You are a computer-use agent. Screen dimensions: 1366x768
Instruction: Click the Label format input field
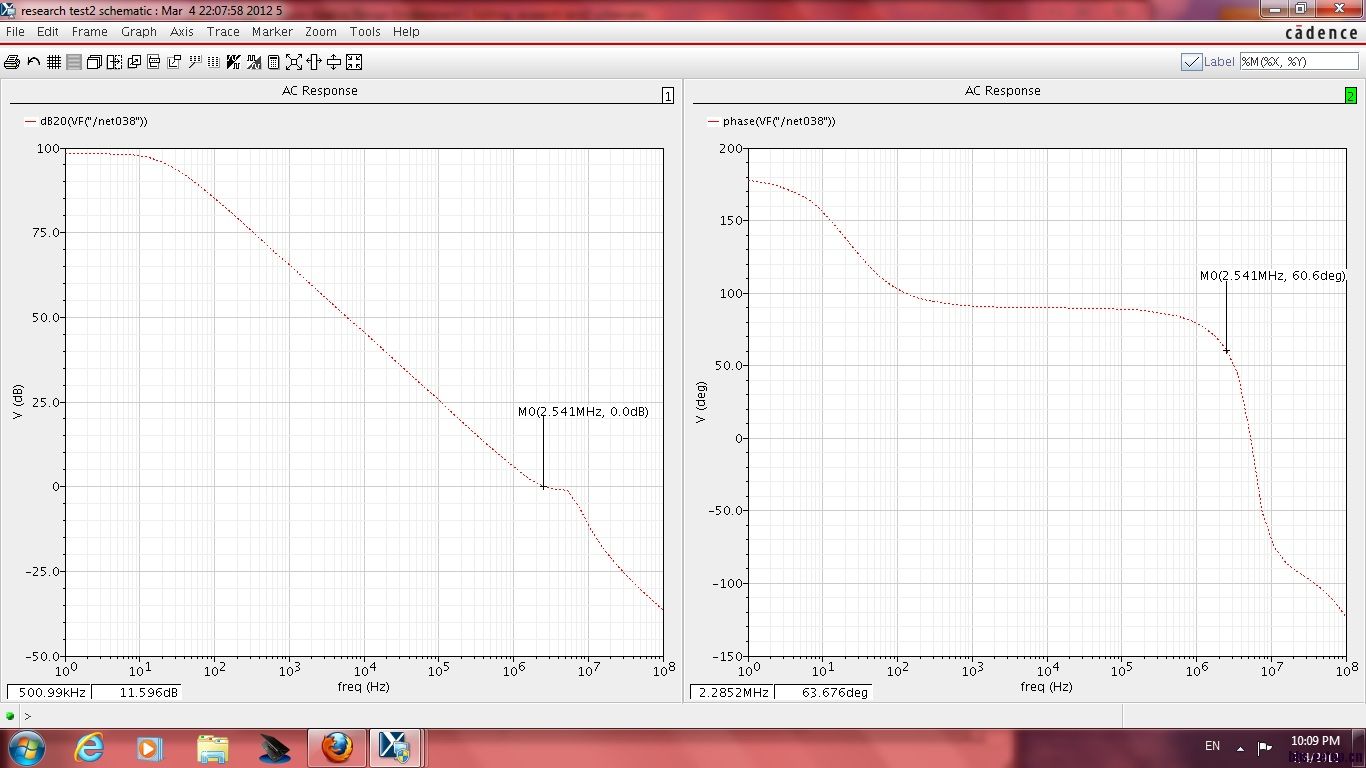pyautogui.click(x=1299, y=62)
